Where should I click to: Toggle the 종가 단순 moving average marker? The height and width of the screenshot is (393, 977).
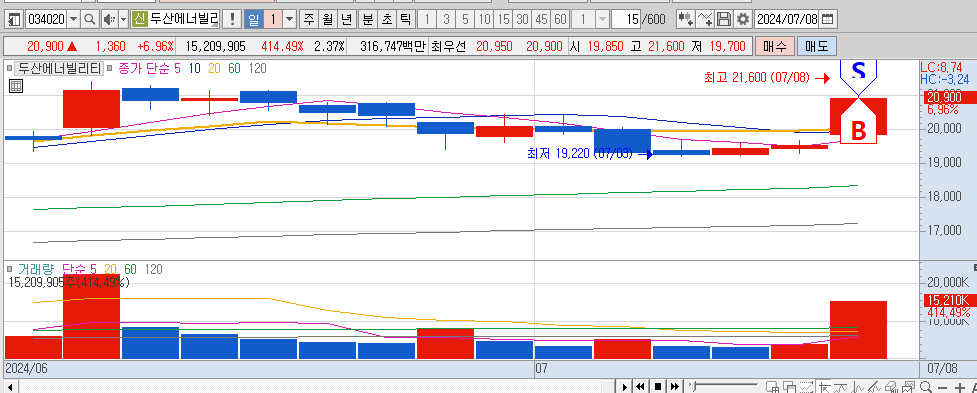[110, 69]
